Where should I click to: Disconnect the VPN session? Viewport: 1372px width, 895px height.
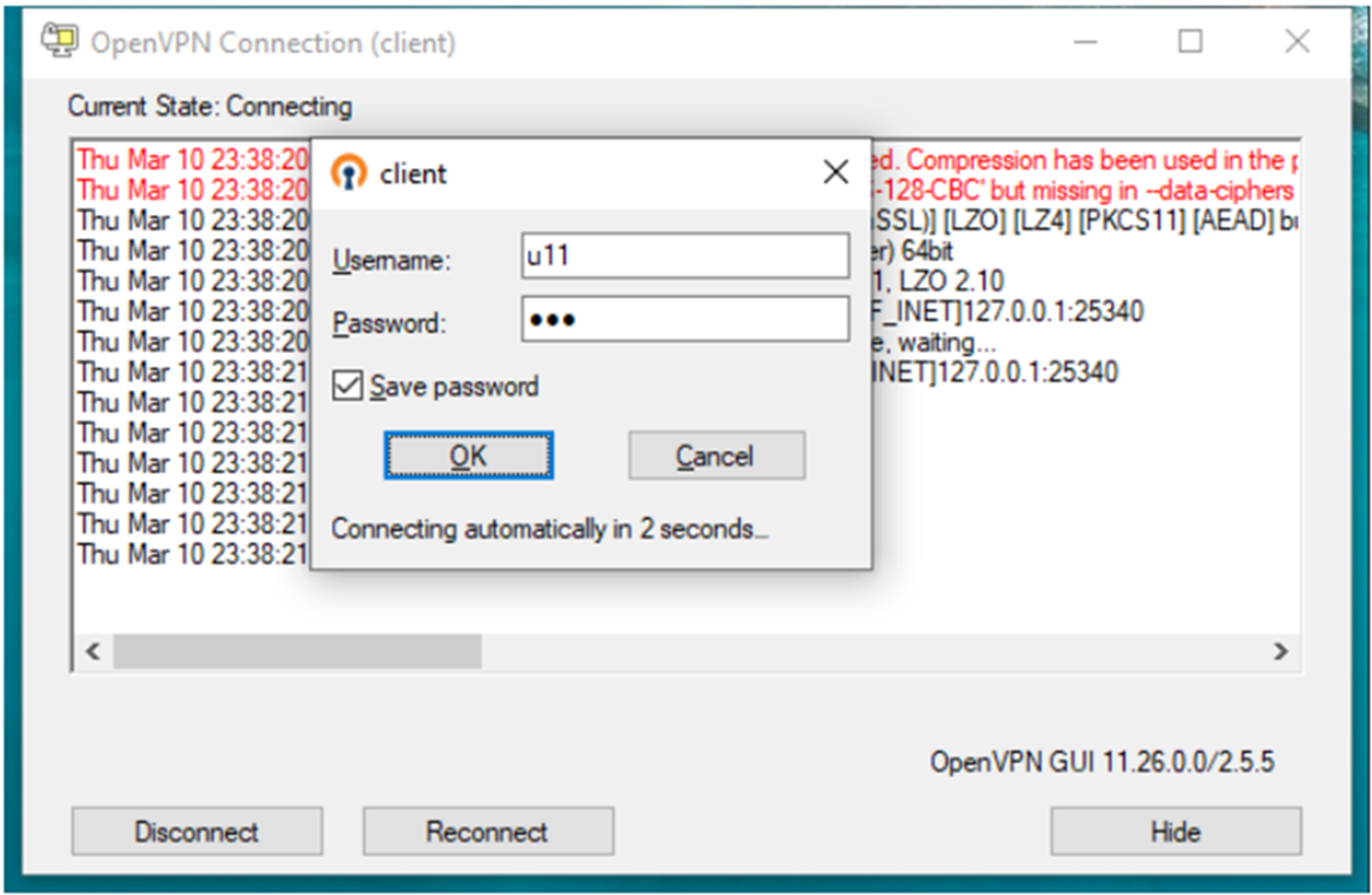[196, 830]
